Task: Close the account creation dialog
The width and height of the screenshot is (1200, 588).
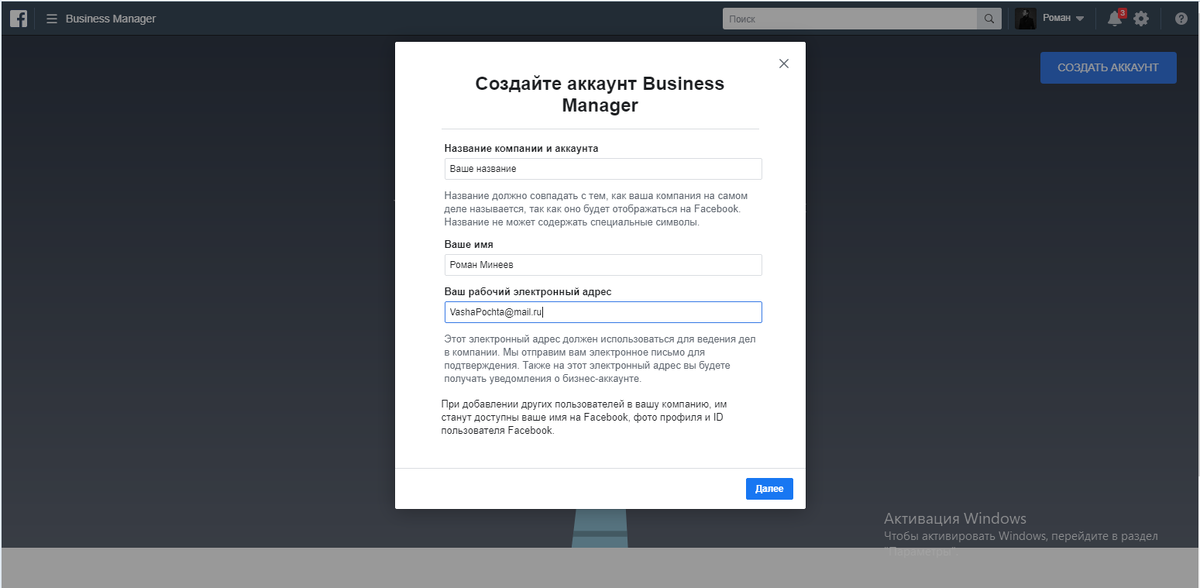Action: pos(784,63)
